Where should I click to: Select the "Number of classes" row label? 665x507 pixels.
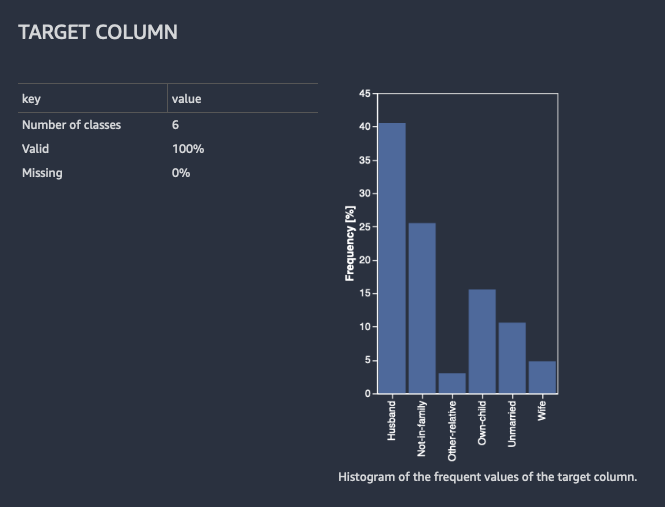point(71,125)
